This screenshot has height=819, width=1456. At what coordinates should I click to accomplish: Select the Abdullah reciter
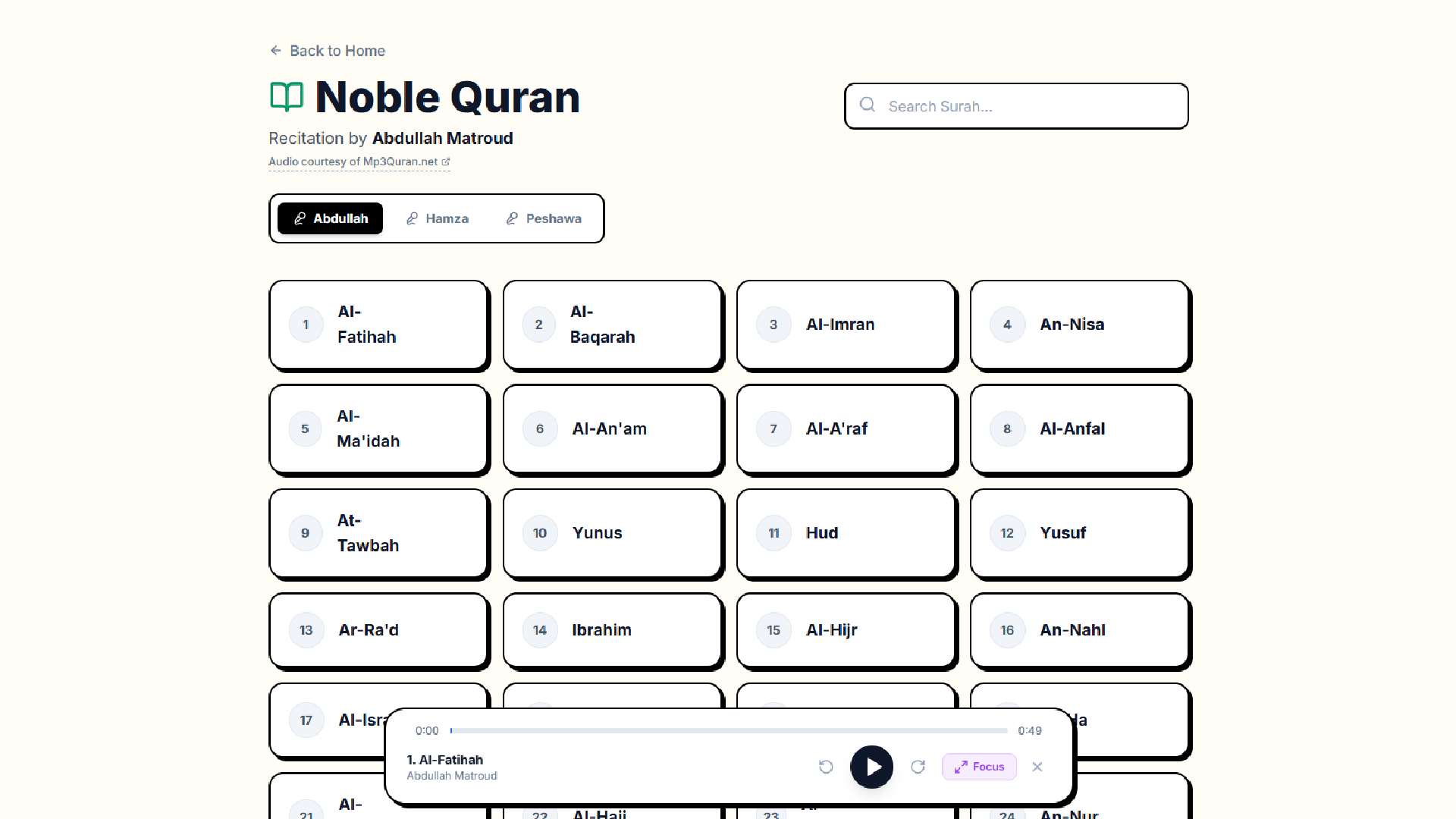[x=330, y=218]
